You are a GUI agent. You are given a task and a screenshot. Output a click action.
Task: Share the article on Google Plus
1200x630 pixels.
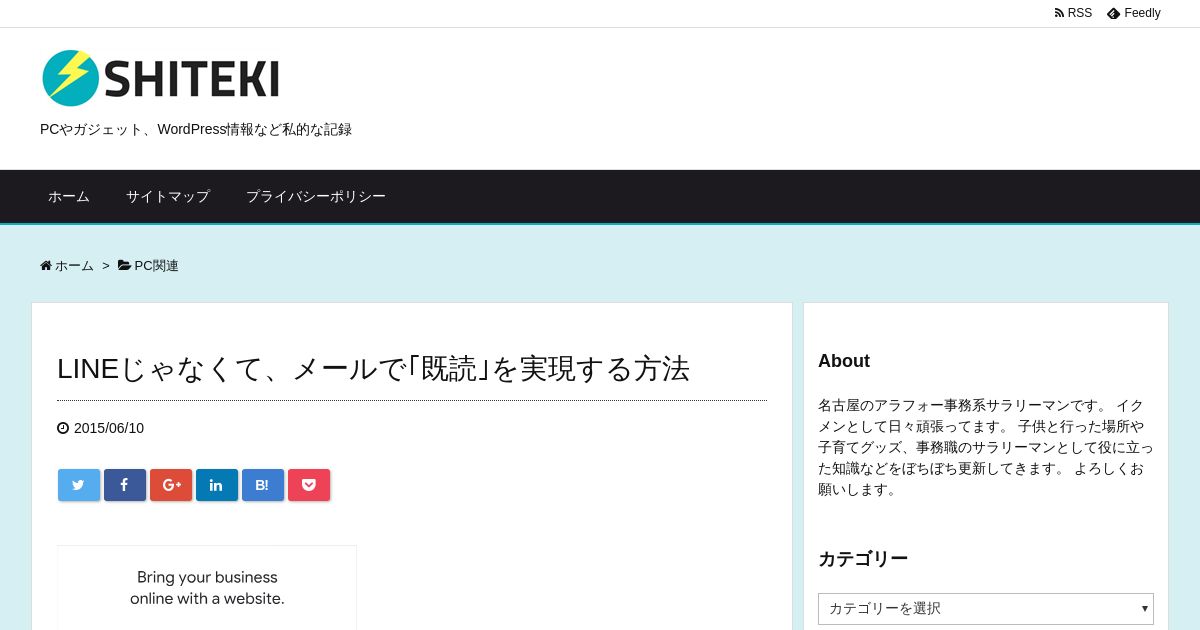171,485
